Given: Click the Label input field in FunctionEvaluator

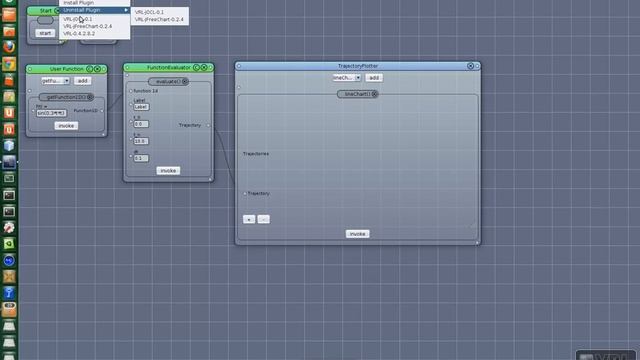Looking at the screenshot, I should [x=141, y=107].
